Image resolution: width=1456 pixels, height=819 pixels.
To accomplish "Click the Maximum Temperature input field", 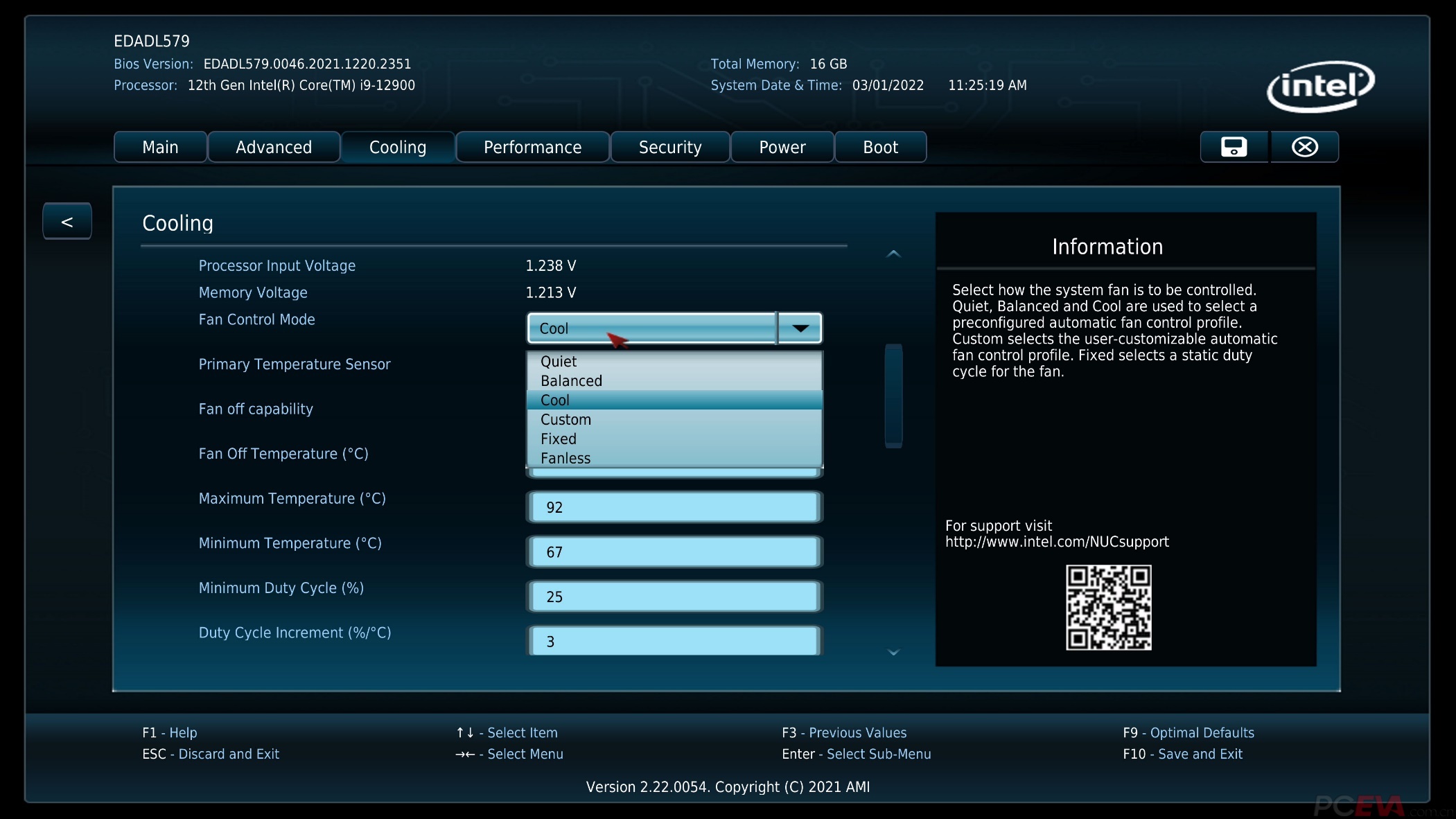I will pyautogui.click(x=674, y=507).
